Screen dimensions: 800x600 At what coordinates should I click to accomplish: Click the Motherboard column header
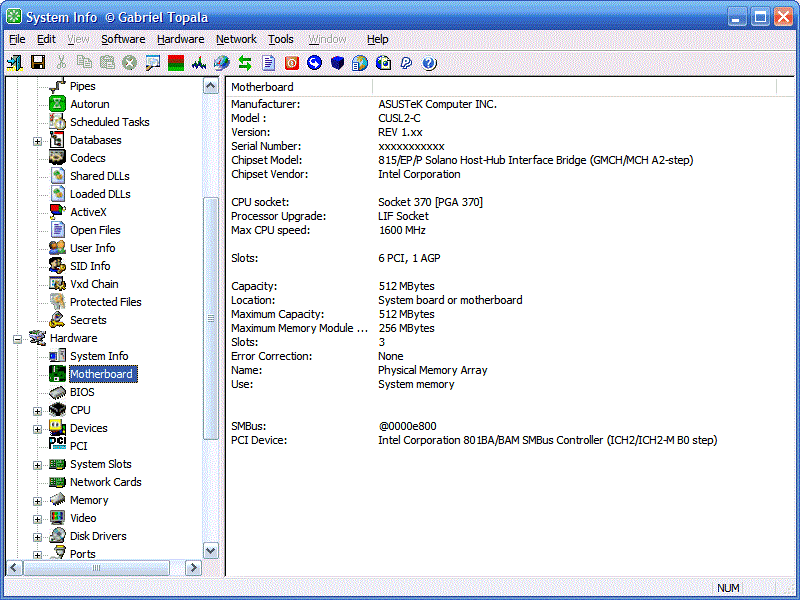click(x=299, y=87)
